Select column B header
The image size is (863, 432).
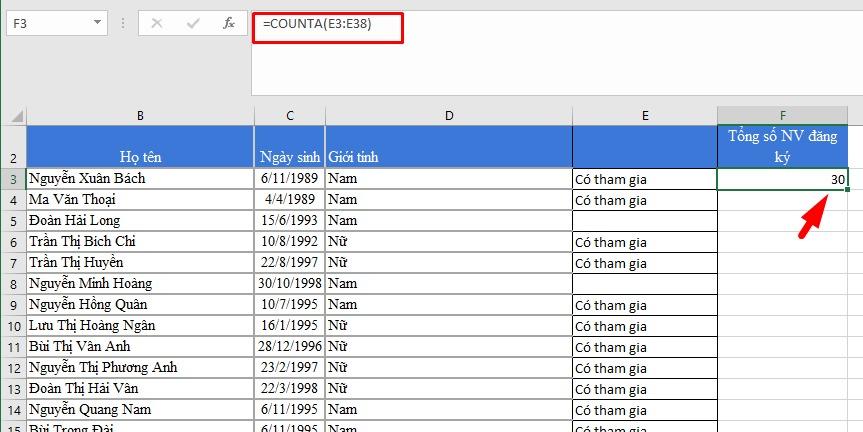click(x=140, y=116)
